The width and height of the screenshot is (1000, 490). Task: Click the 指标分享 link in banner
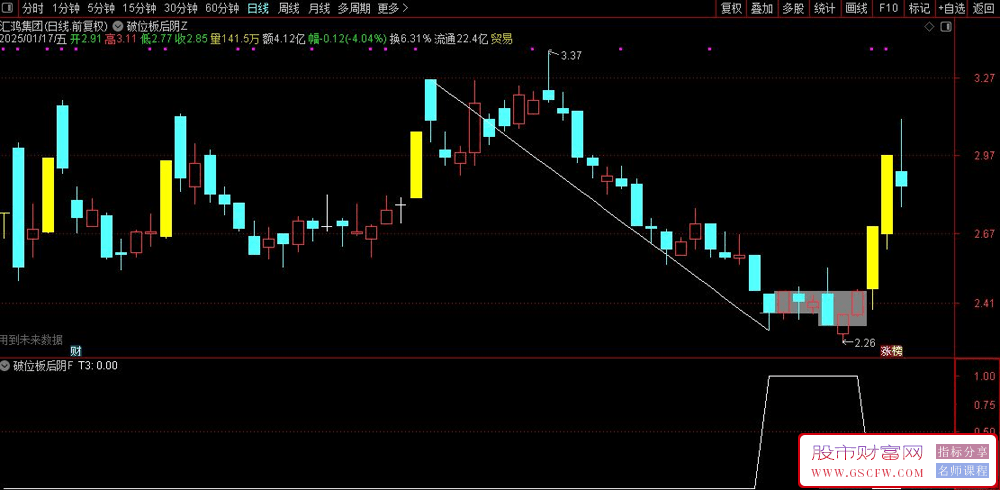961,451
